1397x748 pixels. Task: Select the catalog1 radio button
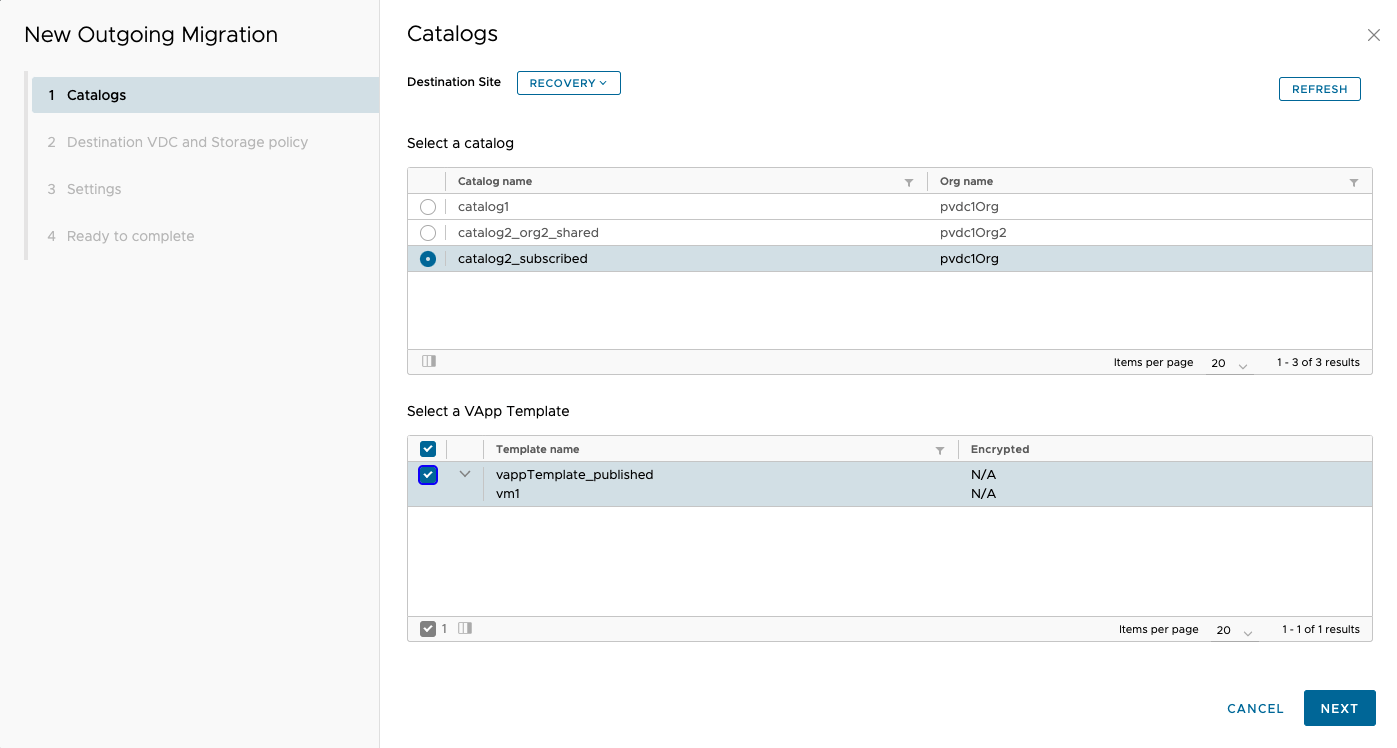coord(428,207)
